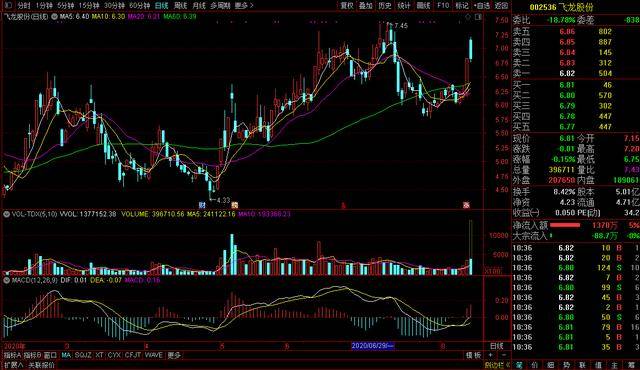Click the red marker icon at chart bottom-right
This screenshot has height=370, width=640.
pos(466,205)
